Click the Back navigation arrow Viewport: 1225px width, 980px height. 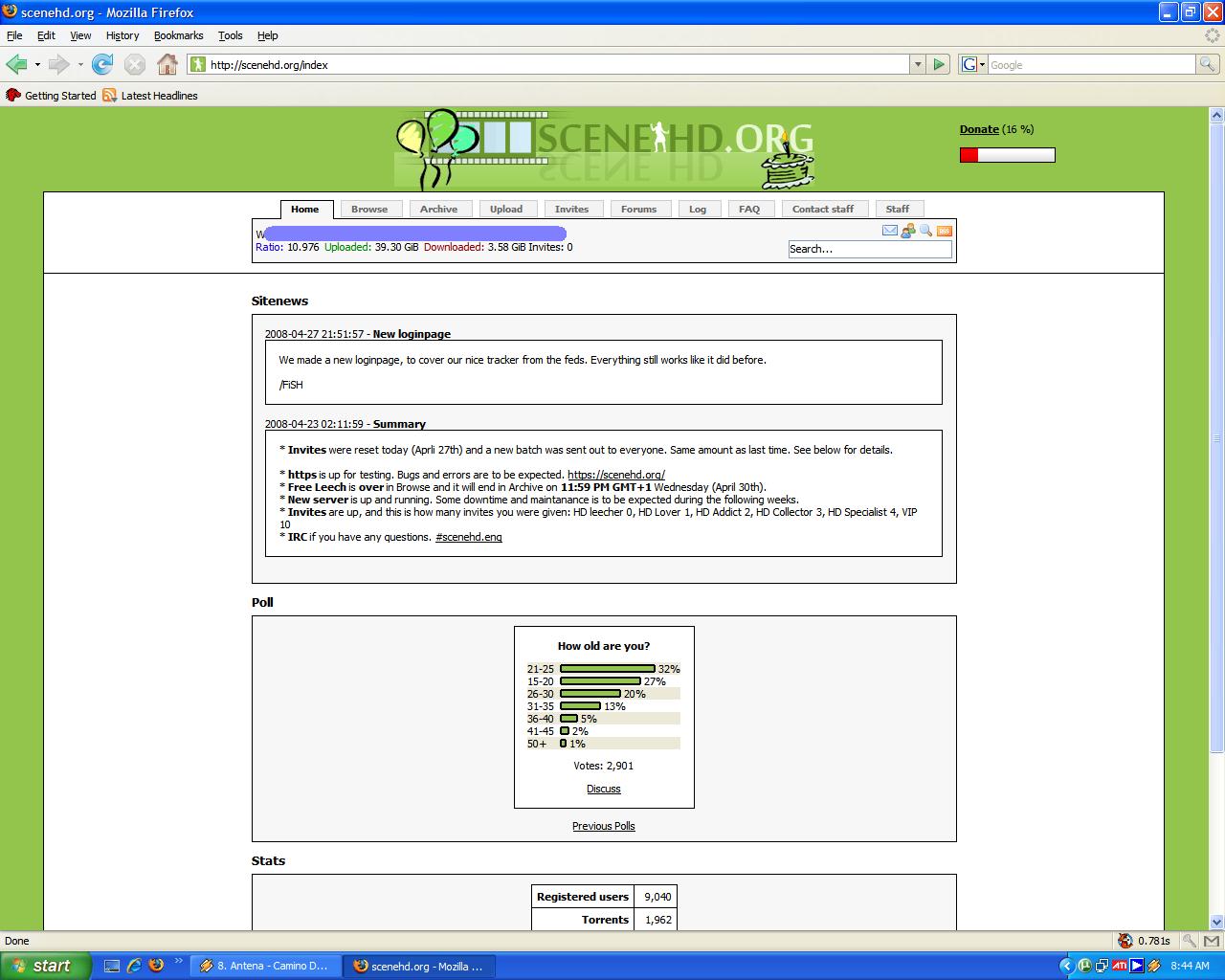pos(16,64)
